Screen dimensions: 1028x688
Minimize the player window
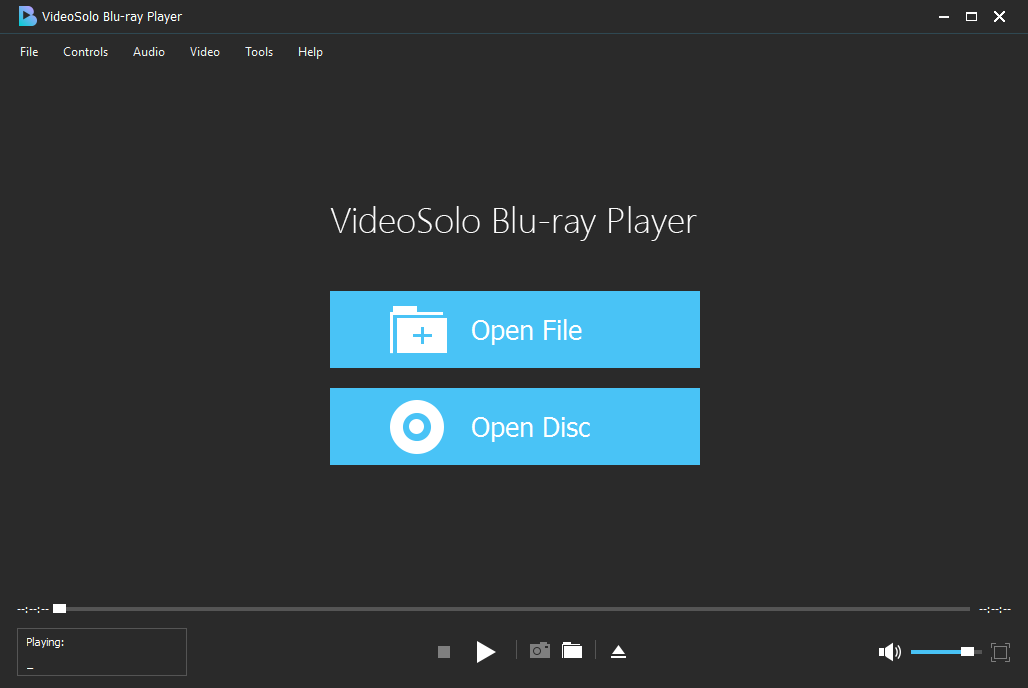[944, 16]
